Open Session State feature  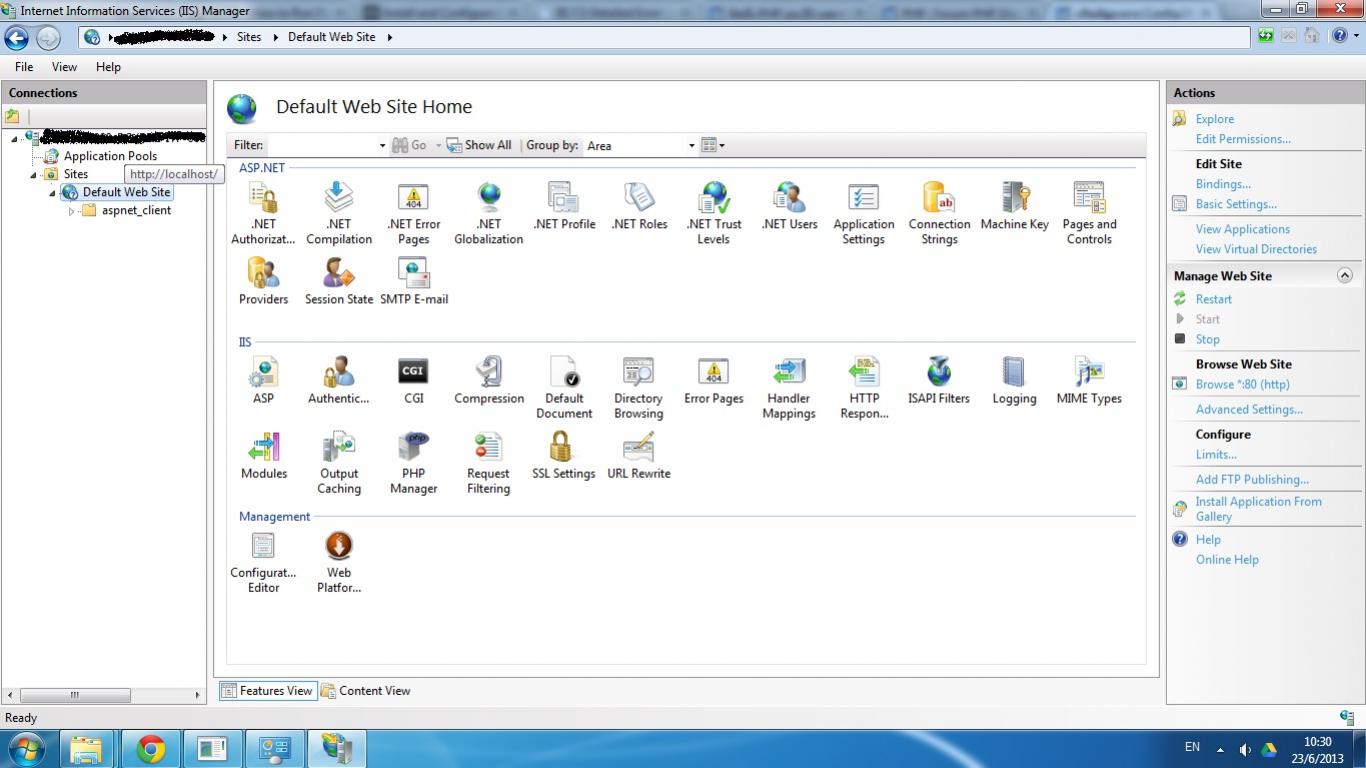coord(339,281)
